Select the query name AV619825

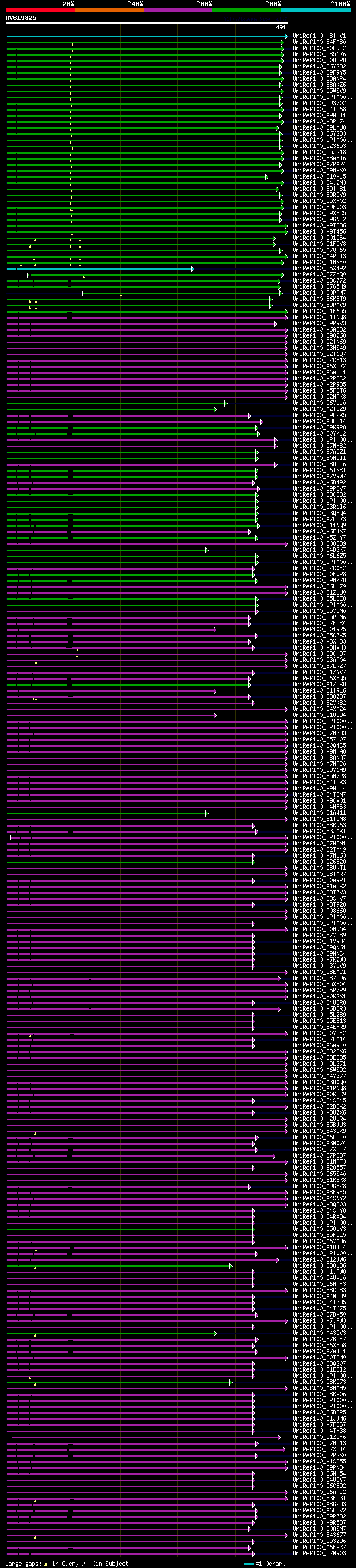pos(21,18)
